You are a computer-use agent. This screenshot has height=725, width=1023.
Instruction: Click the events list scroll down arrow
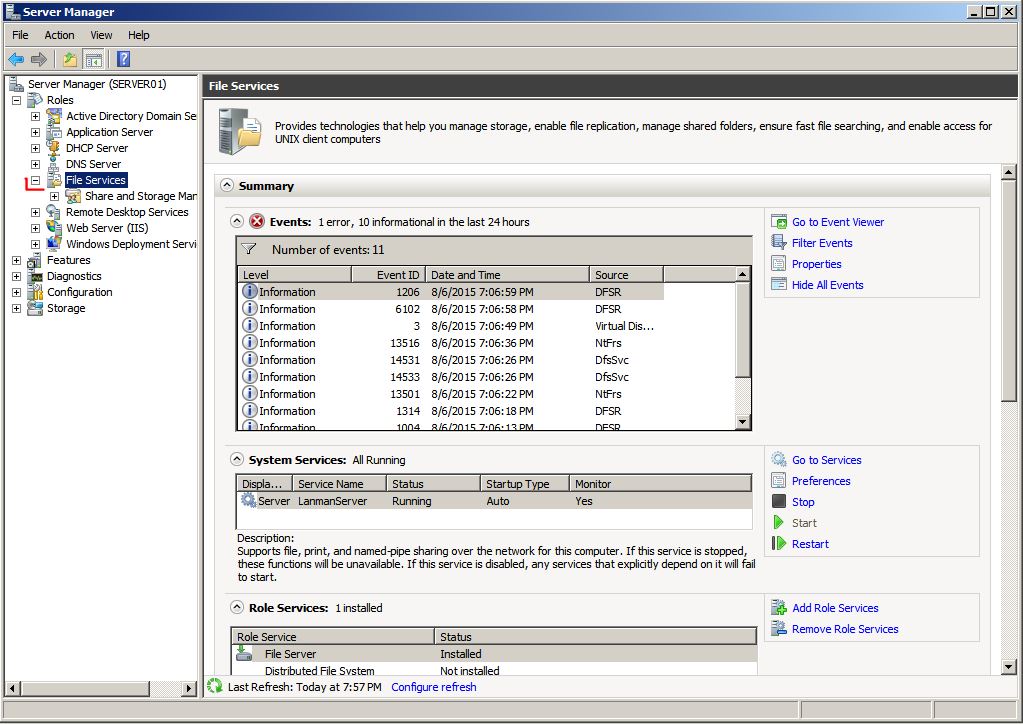(x=742, y=422)
